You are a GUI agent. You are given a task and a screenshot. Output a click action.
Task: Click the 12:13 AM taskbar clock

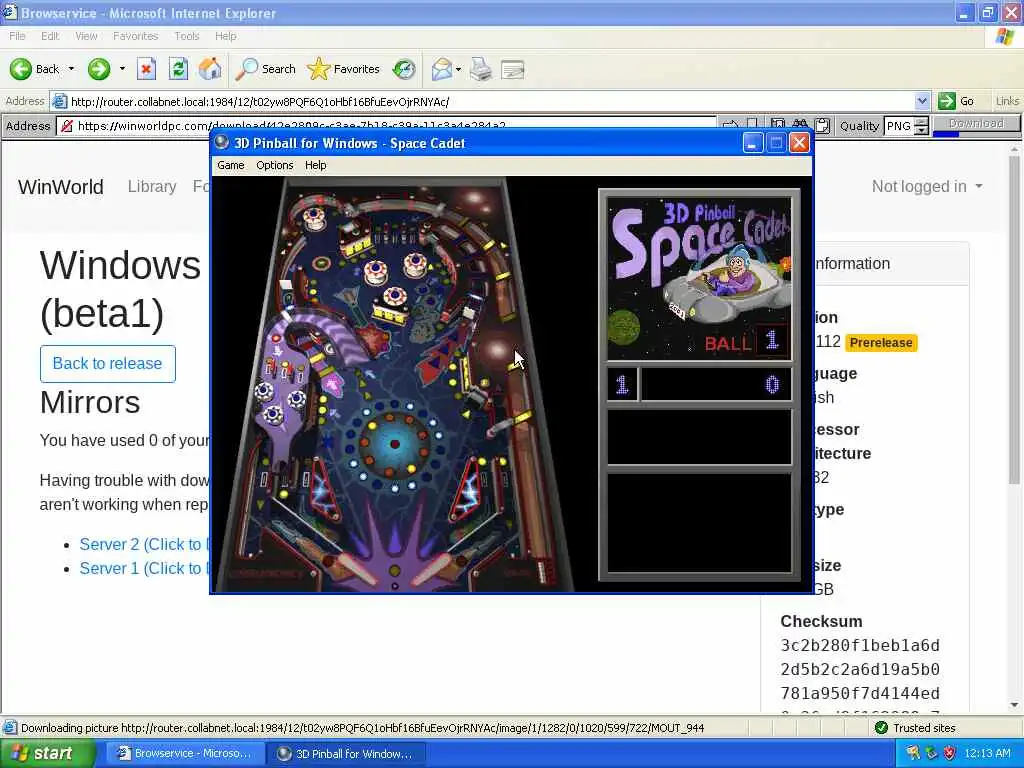987,754
